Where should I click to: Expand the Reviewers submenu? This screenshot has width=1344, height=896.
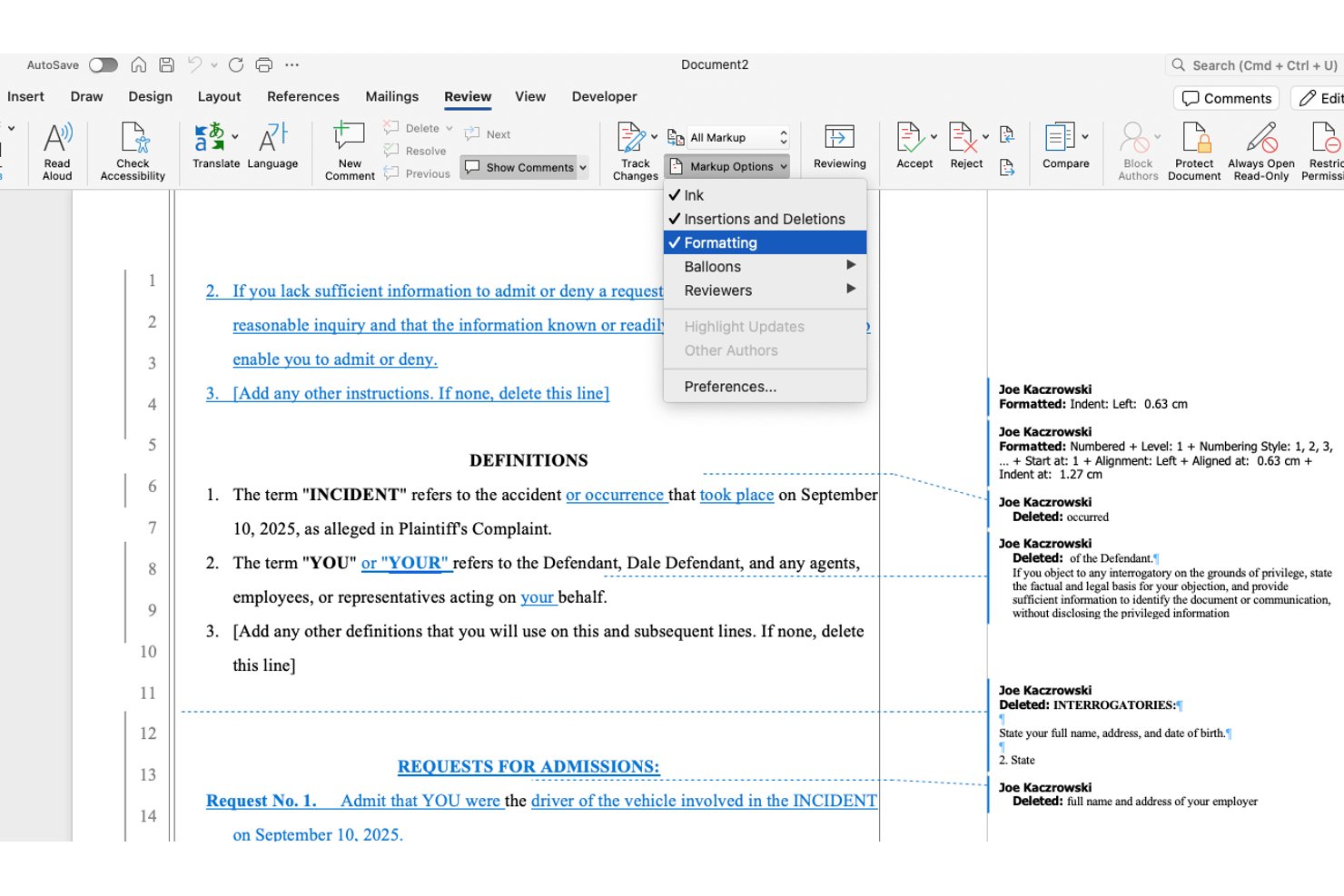(x=765, y=290)
